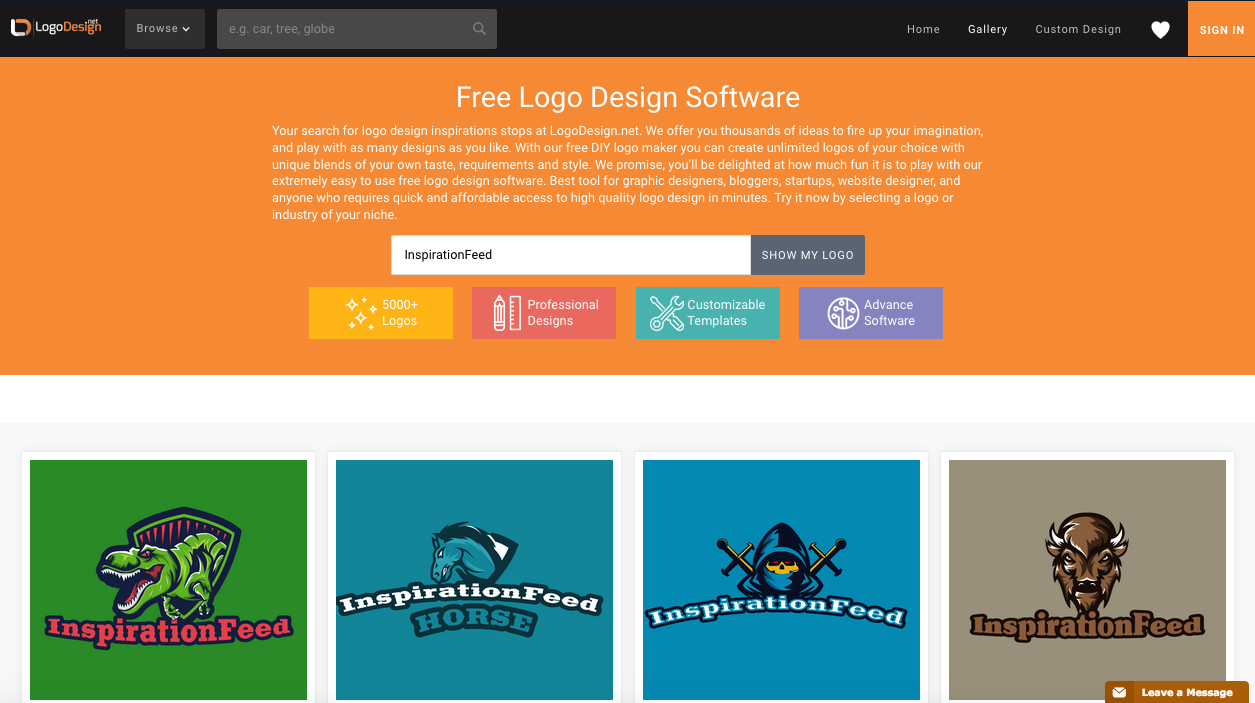The image size is (1255, 703).
Task: Switch to the Gallery page
Action: point(987,29)
